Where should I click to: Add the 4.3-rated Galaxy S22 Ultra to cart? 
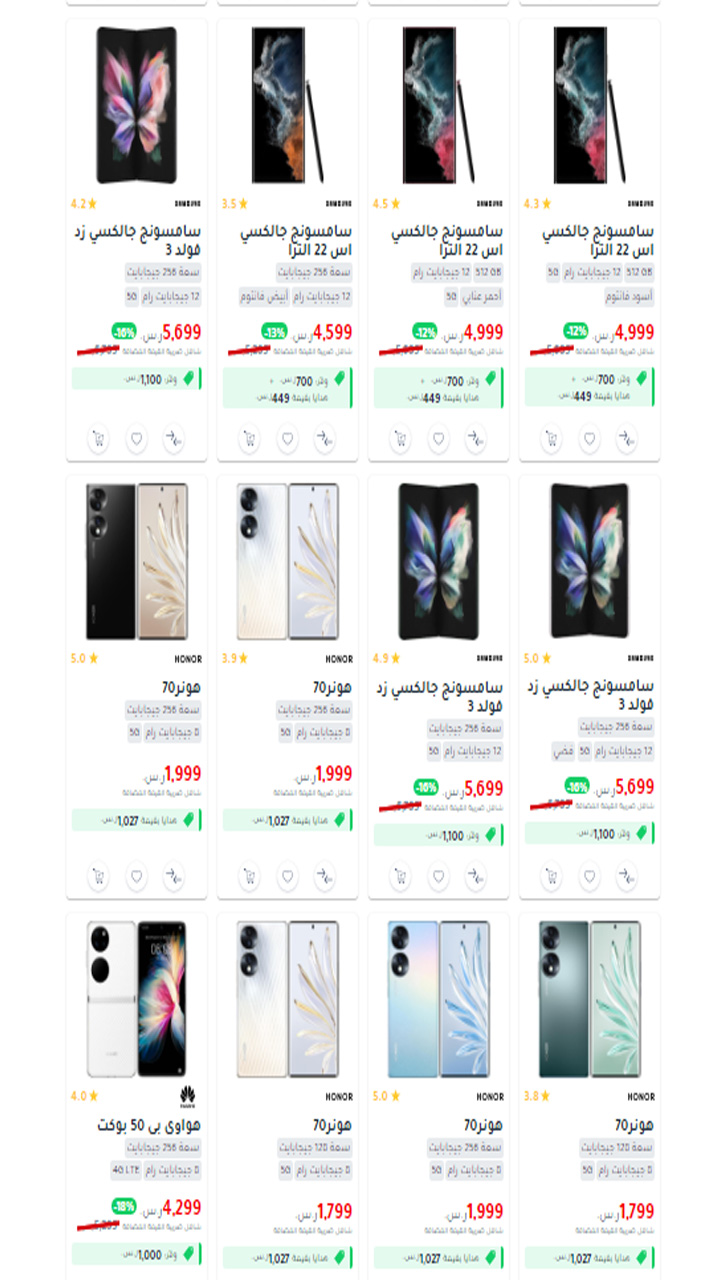click(551, 438)
